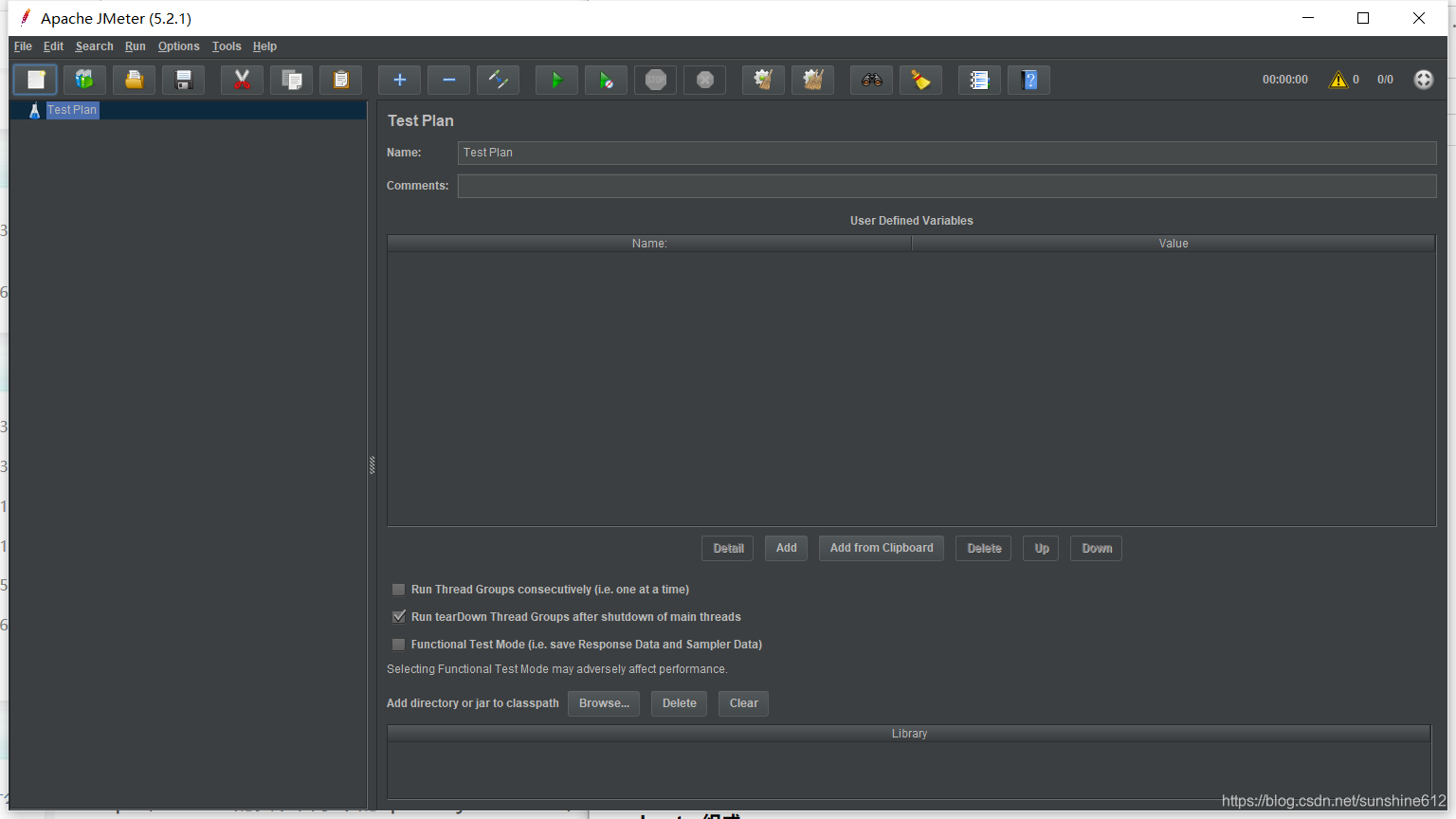
Task: Click the classpath Delete button
Action: tap(680, 703)
